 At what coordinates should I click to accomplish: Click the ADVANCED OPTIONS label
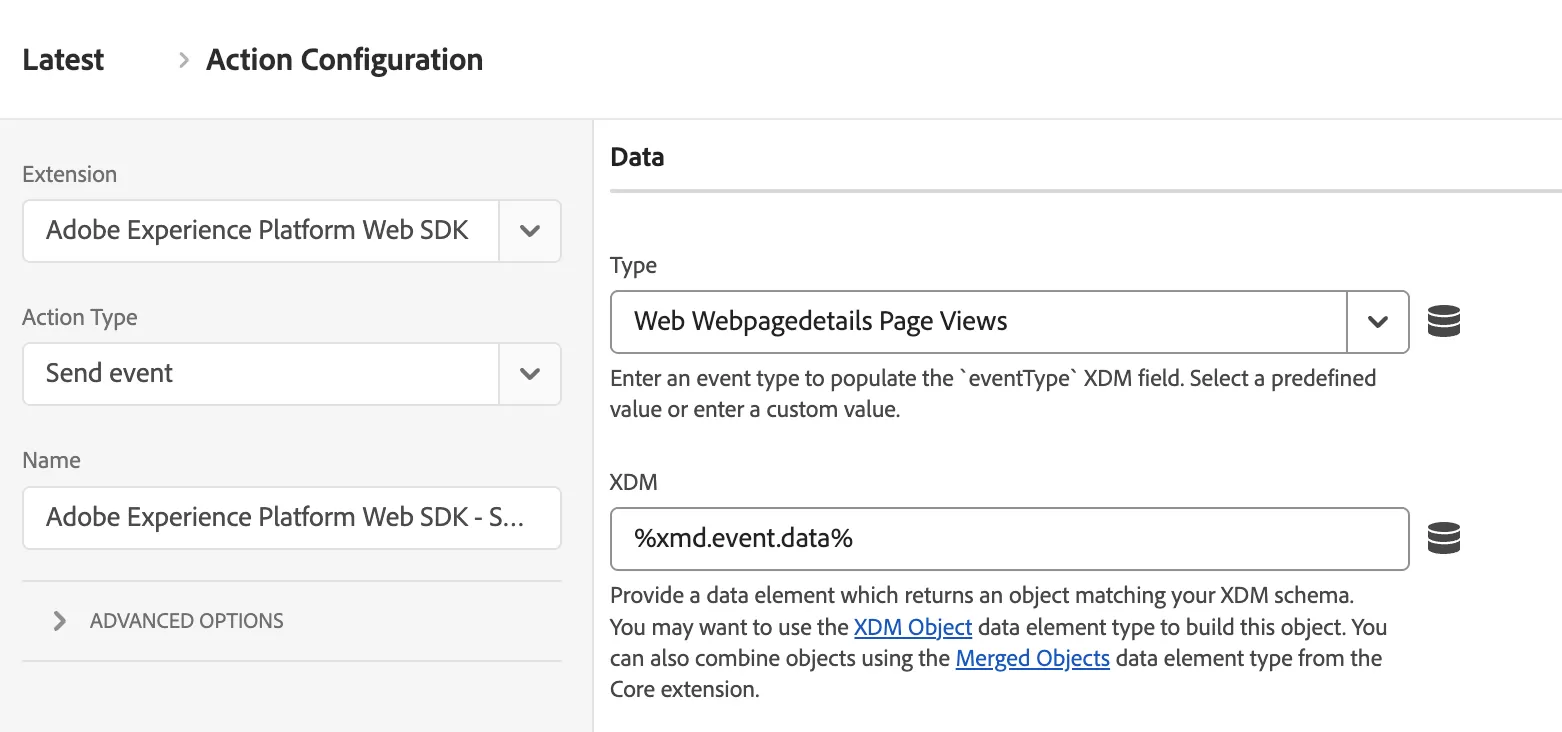(x=187, y=621)
